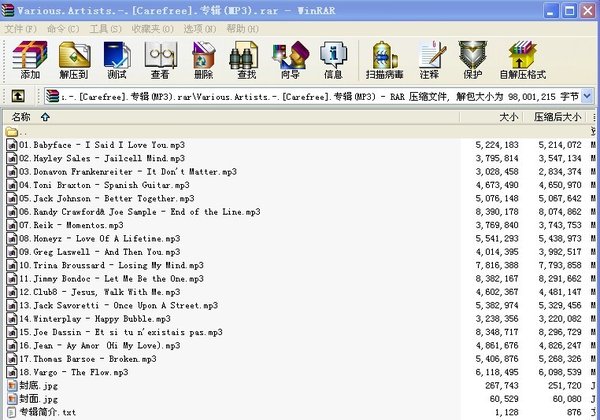Select 11.Jimmy Bondoc - Let Me Be the One.mp3
The width and height of the screenshot is (600, 420).
click(112, 279)
